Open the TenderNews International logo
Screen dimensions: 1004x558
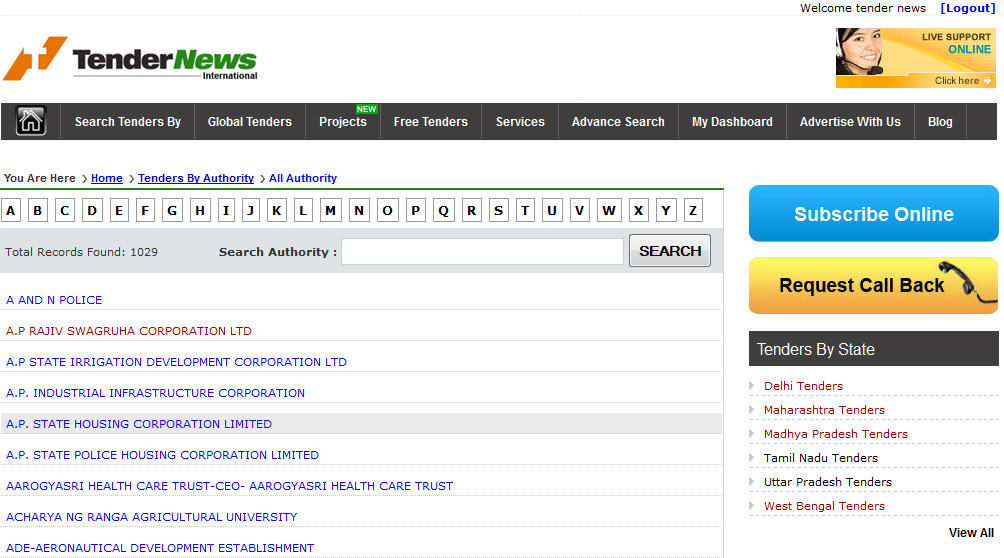click(x=131, y=59)
